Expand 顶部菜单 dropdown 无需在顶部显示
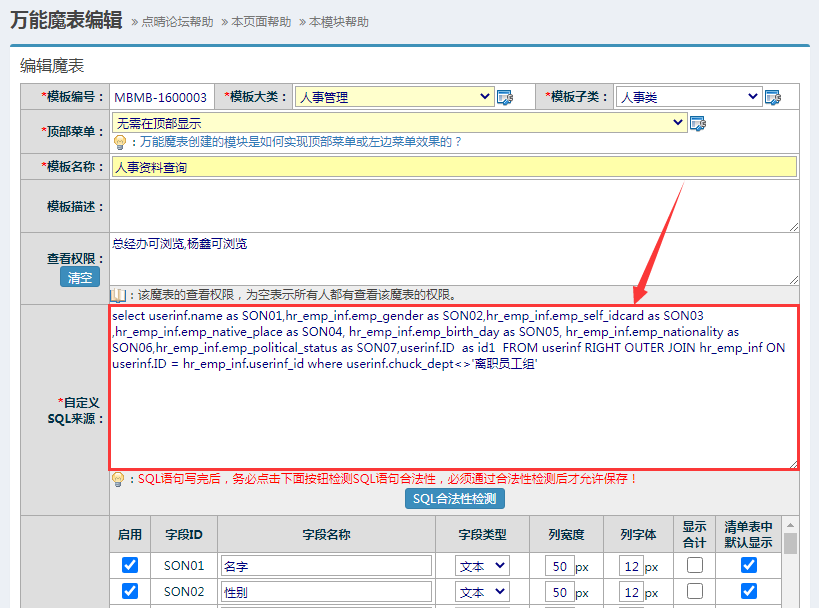Image resolution: width=819 pixels, height=608 pixels. 399,123
